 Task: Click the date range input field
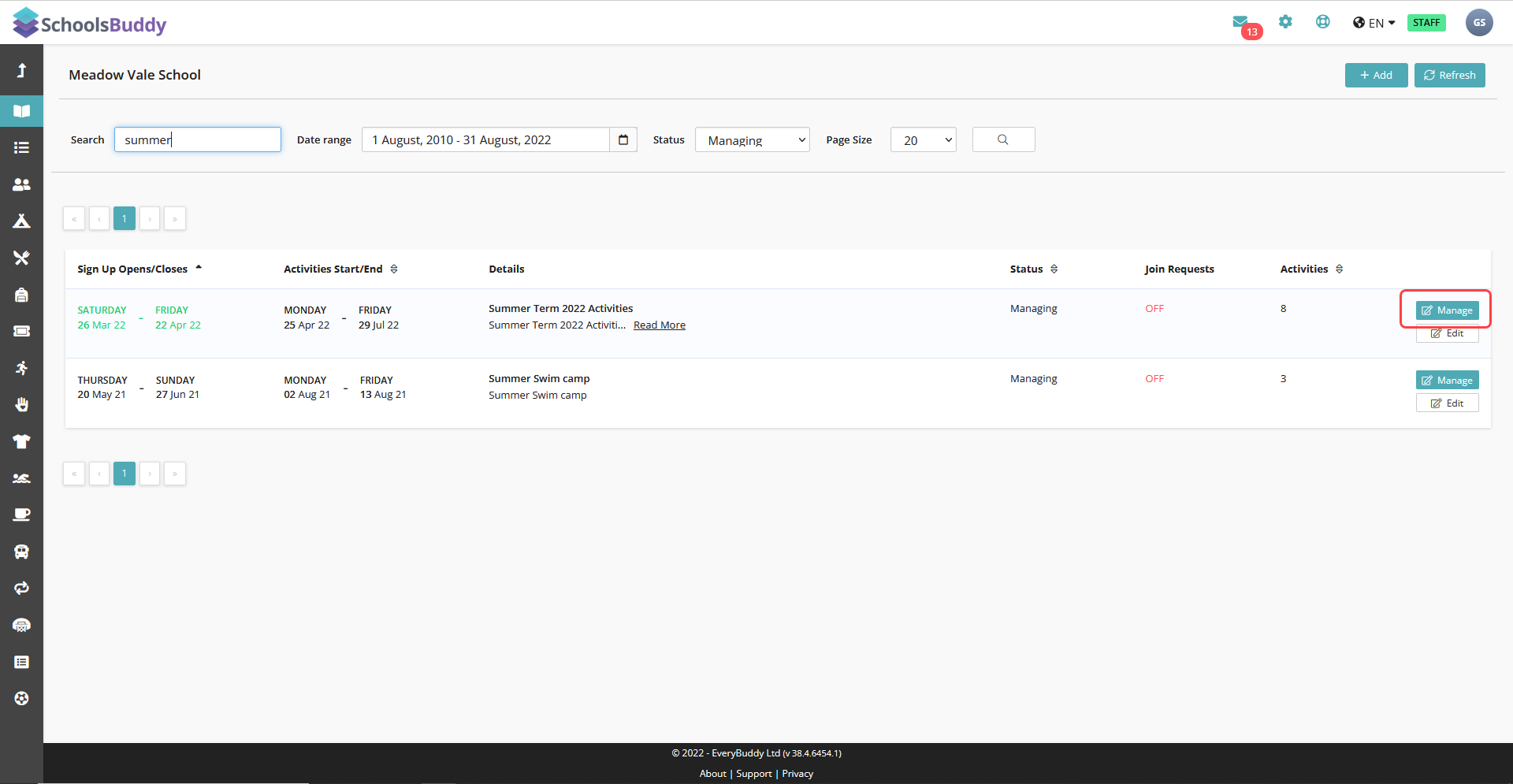click(x=485, y=139)
